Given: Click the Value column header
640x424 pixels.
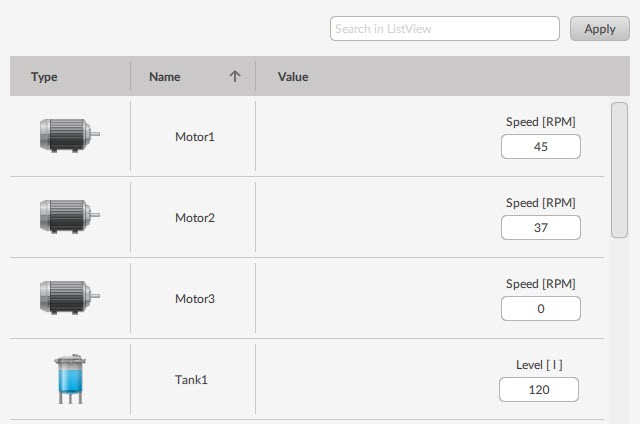Looking at the screenshot, I should (293, 77).
